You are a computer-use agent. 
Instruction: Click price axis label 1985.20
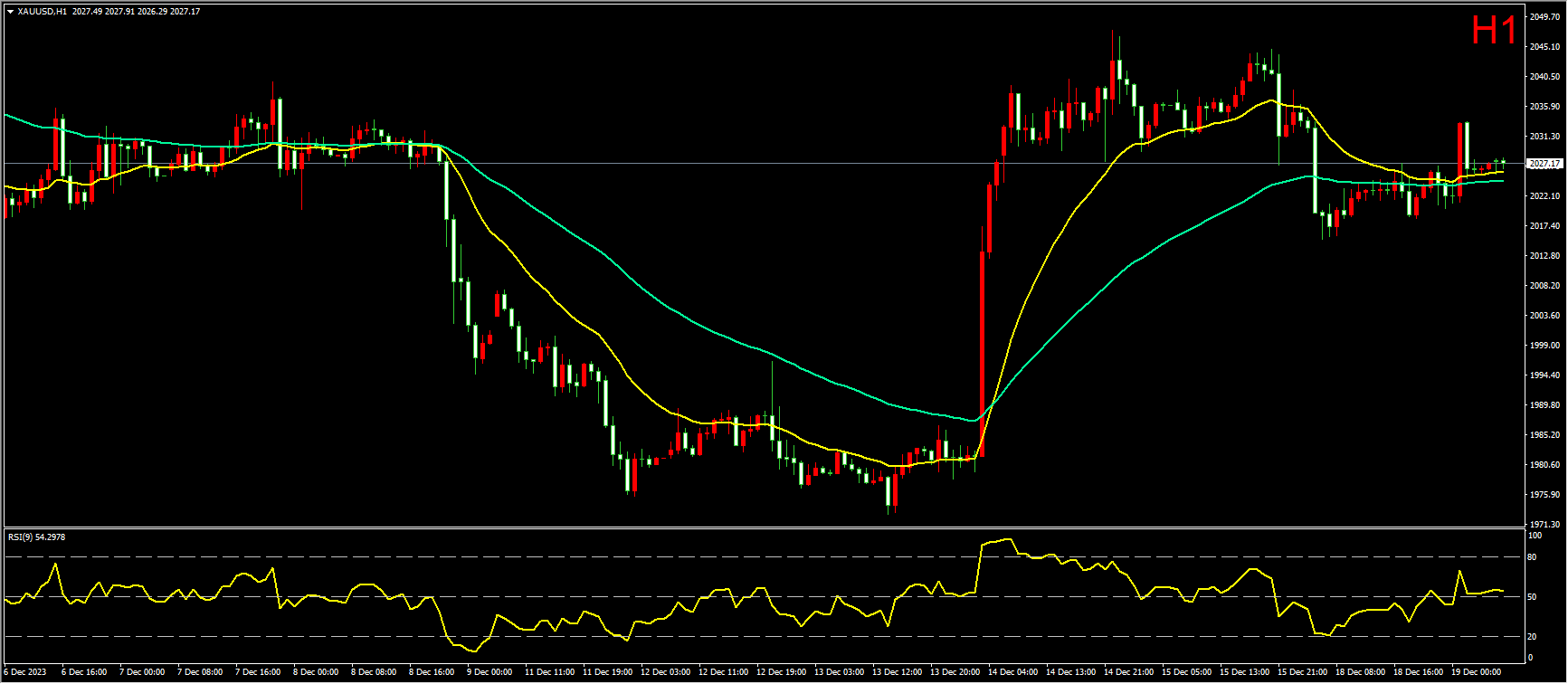click(1545, 435)
